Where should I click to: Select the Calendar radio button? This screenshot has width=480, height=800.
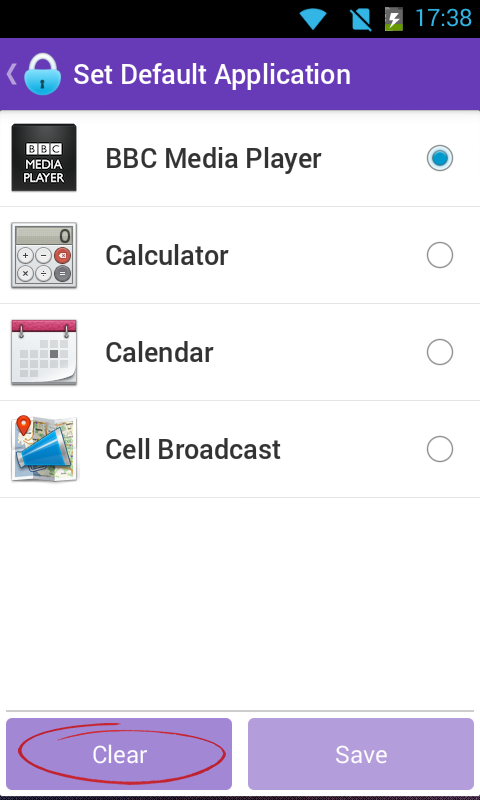coord(440,352)
